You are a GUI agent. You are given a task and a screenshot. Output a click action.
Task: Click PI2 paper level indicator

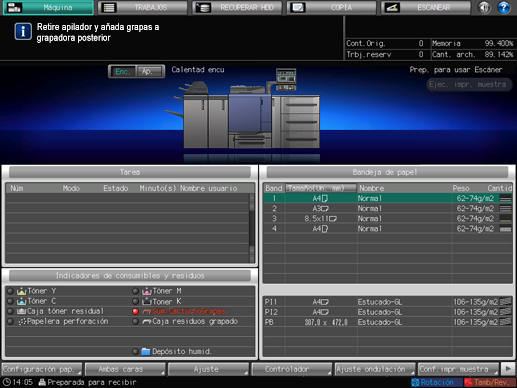(505, 312)
